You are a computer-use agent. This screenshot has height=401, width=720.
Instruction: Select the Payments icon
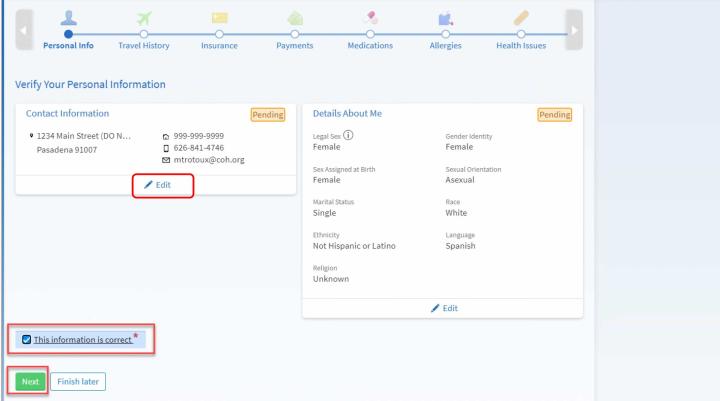(295, 18)
